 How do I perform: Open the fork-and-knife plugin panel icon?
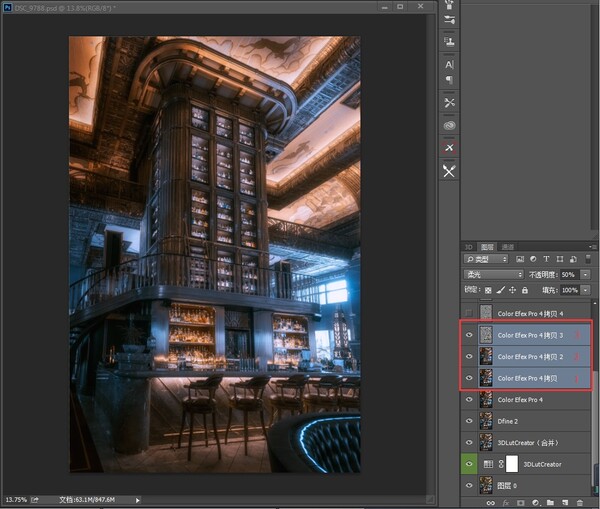click(449, 171)
